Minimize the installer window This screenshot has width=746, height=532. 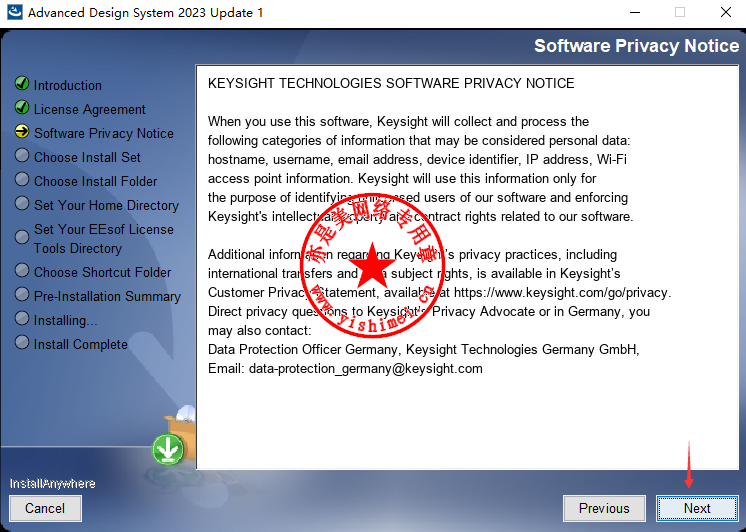(x=635, y=12)
